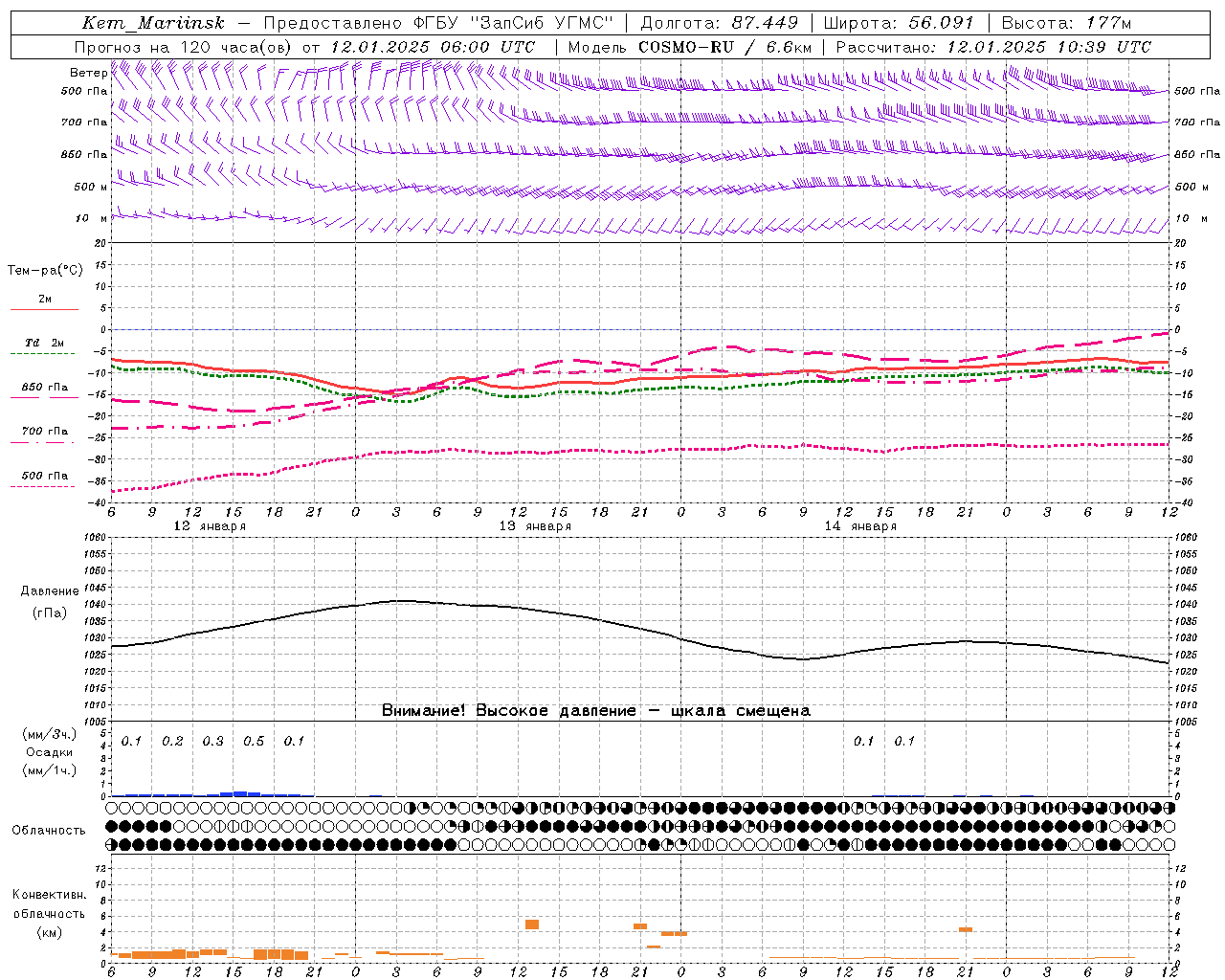The height and width of the screenshot is (980, 1225).
Task: Click the (мм/3ч.) precipitation unit label
Action: coord(49,734)
